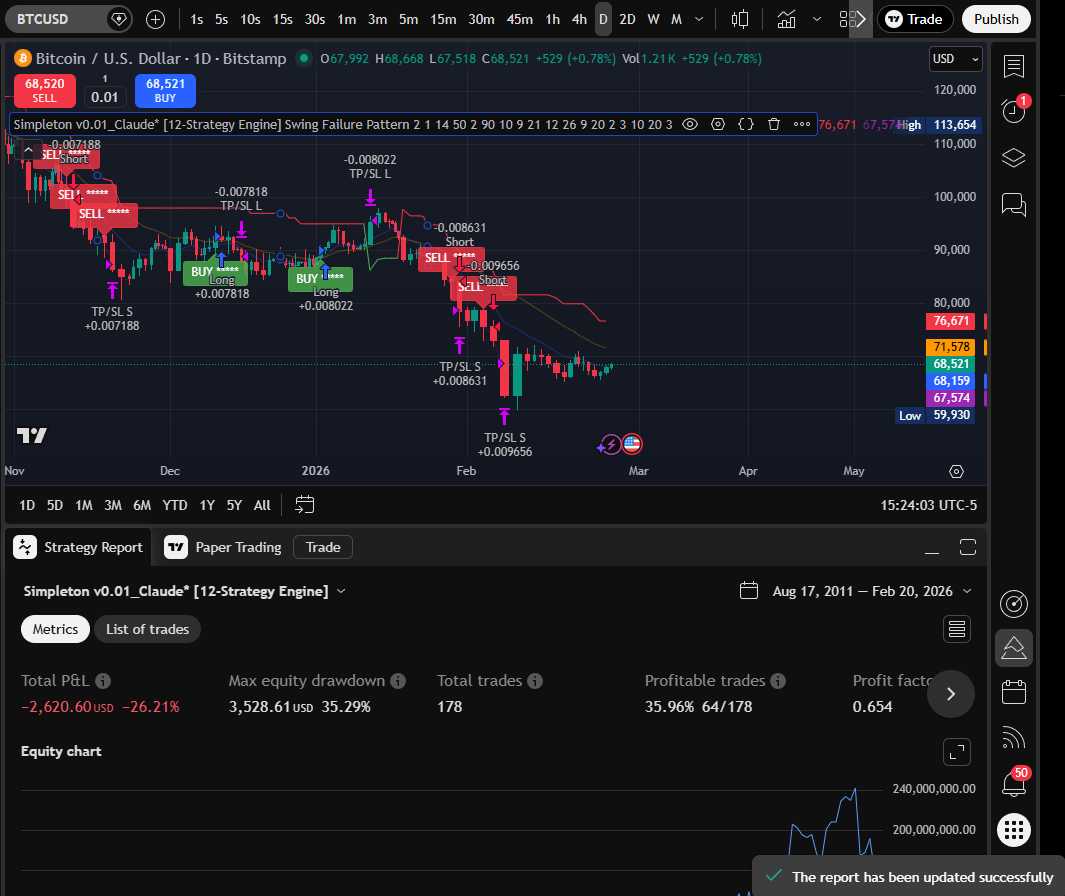Open the indicator's more options ellipsis
Image resolution: width=1065 pixels, height=896 pixels.
click(x=802, y=124)
